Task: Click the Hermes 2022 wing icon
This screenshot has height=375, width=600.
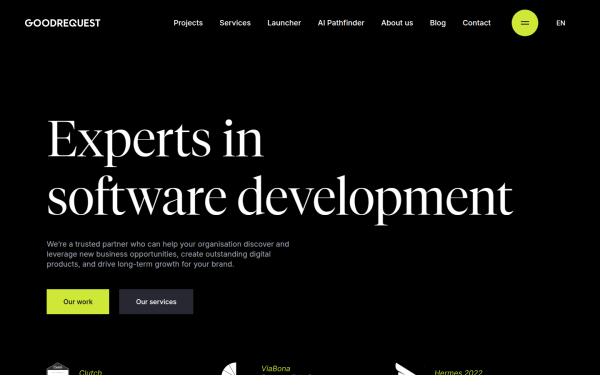Action: tap(406, 369)
